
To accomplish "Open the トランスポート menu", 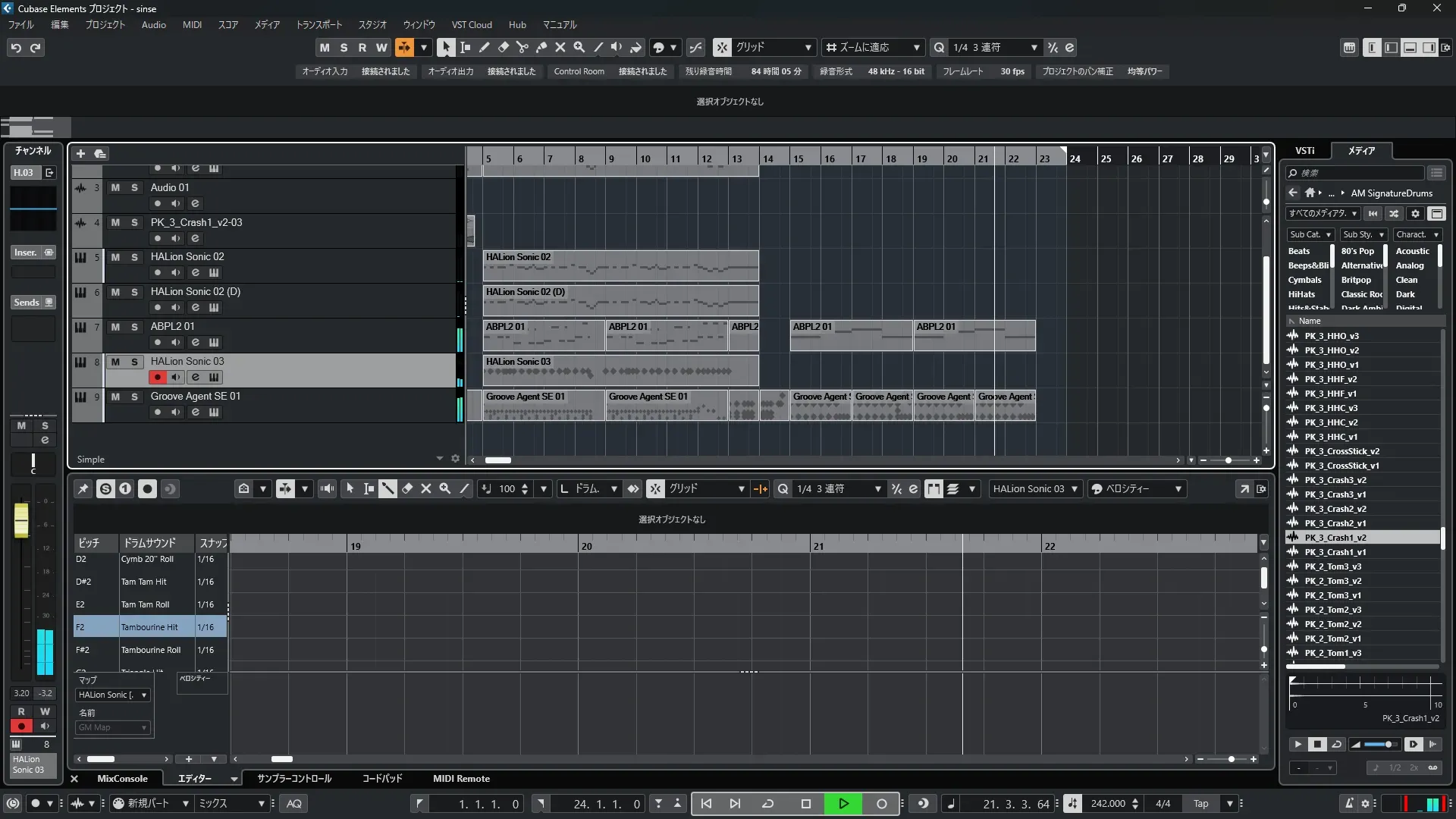I will [x=318, y=25].
